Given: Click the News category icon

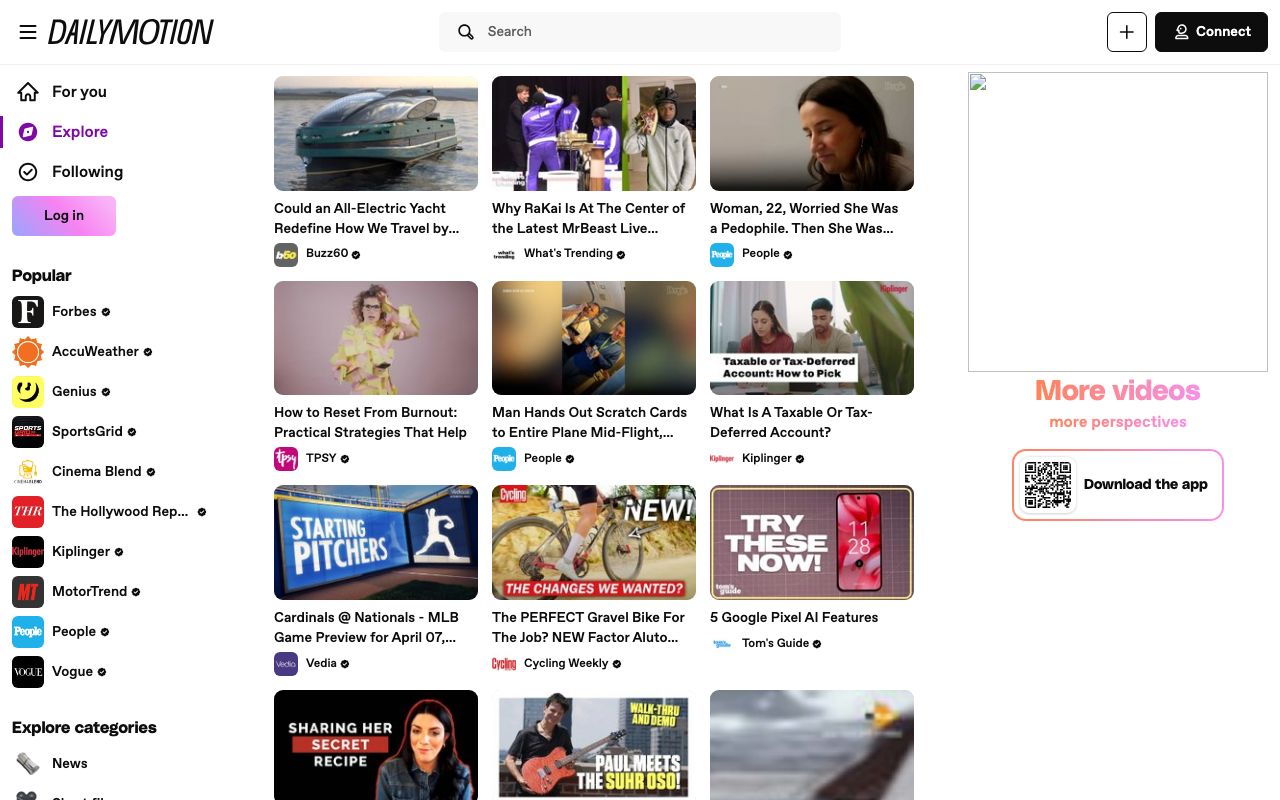Looking at the screenshot, I should (x=28, y=764).
